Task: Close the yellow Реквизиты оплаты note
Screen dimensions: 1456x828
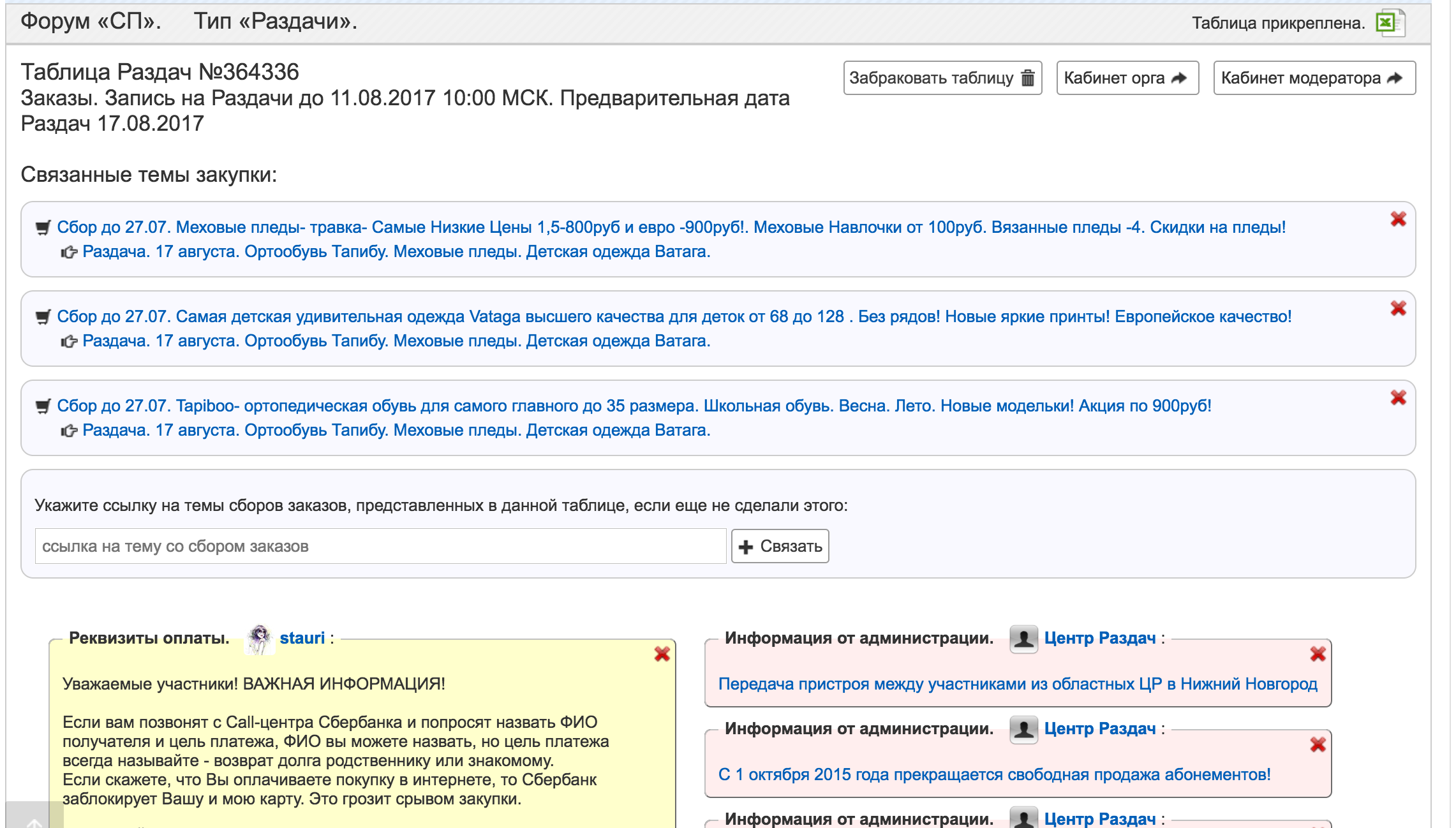Action: [662, 654]
